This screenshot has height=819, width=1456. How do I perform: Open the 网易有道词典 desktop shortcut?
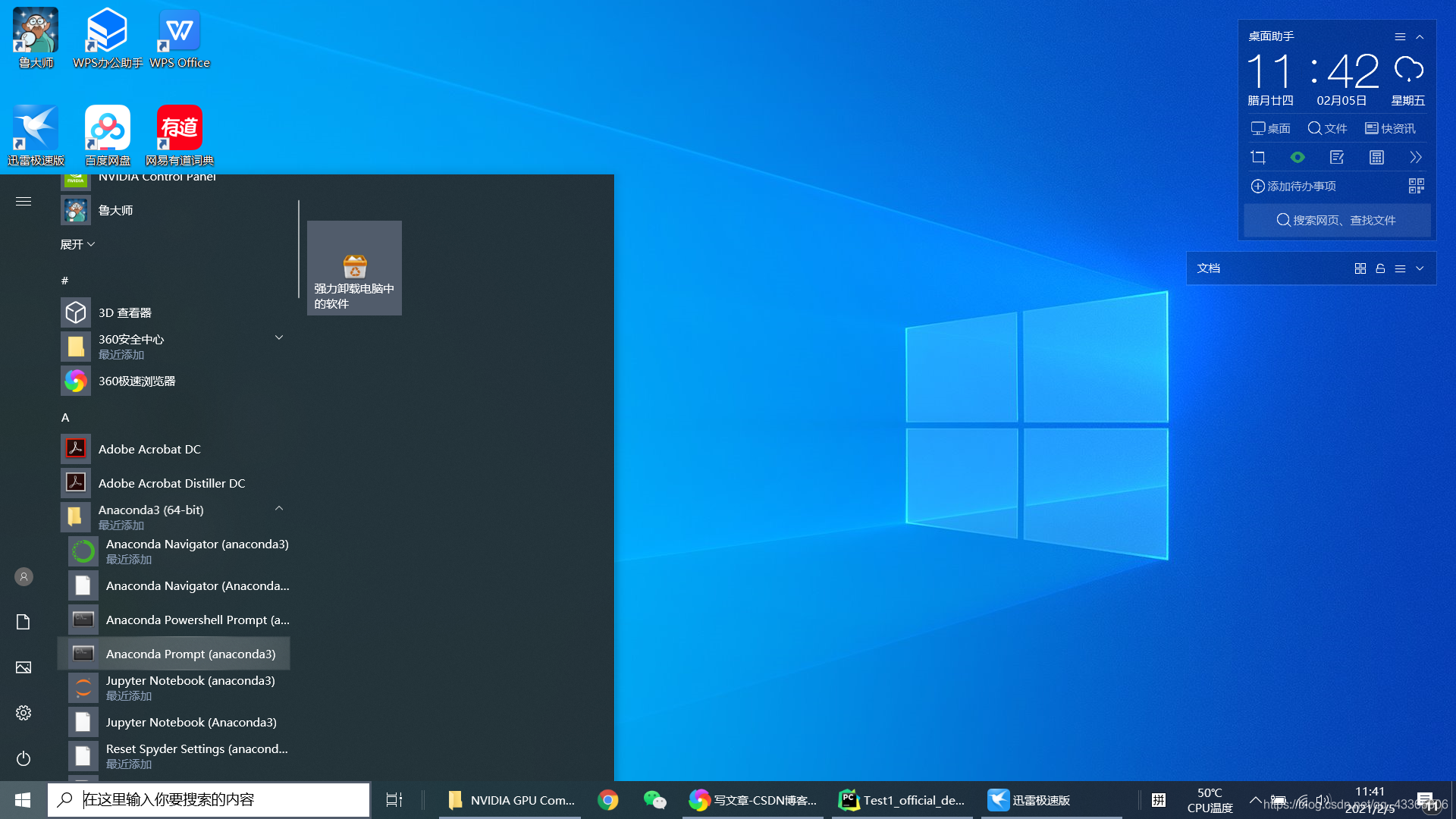(180, 135)
